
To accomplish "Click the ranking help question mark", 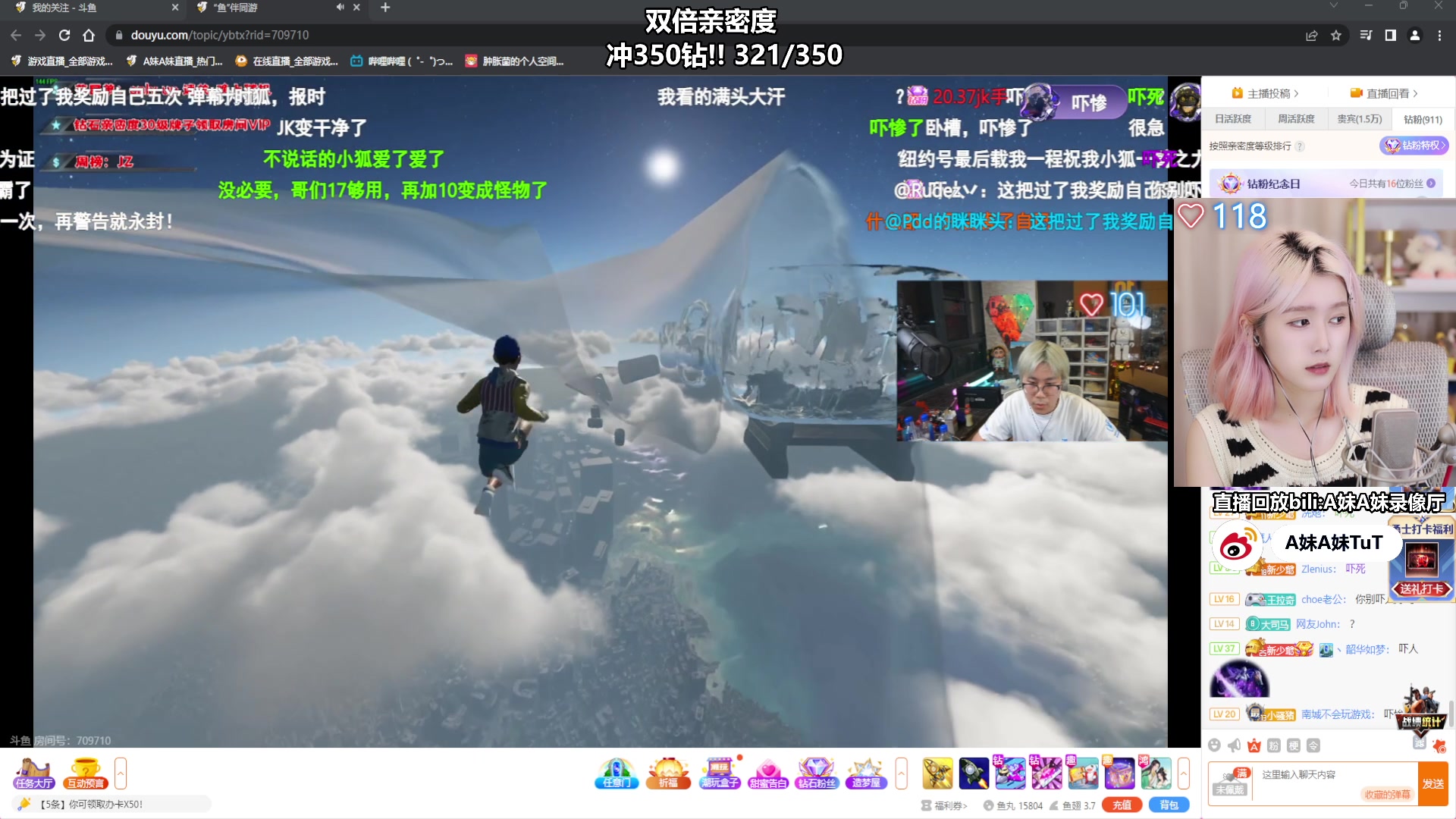I will tap(1300, 146).
